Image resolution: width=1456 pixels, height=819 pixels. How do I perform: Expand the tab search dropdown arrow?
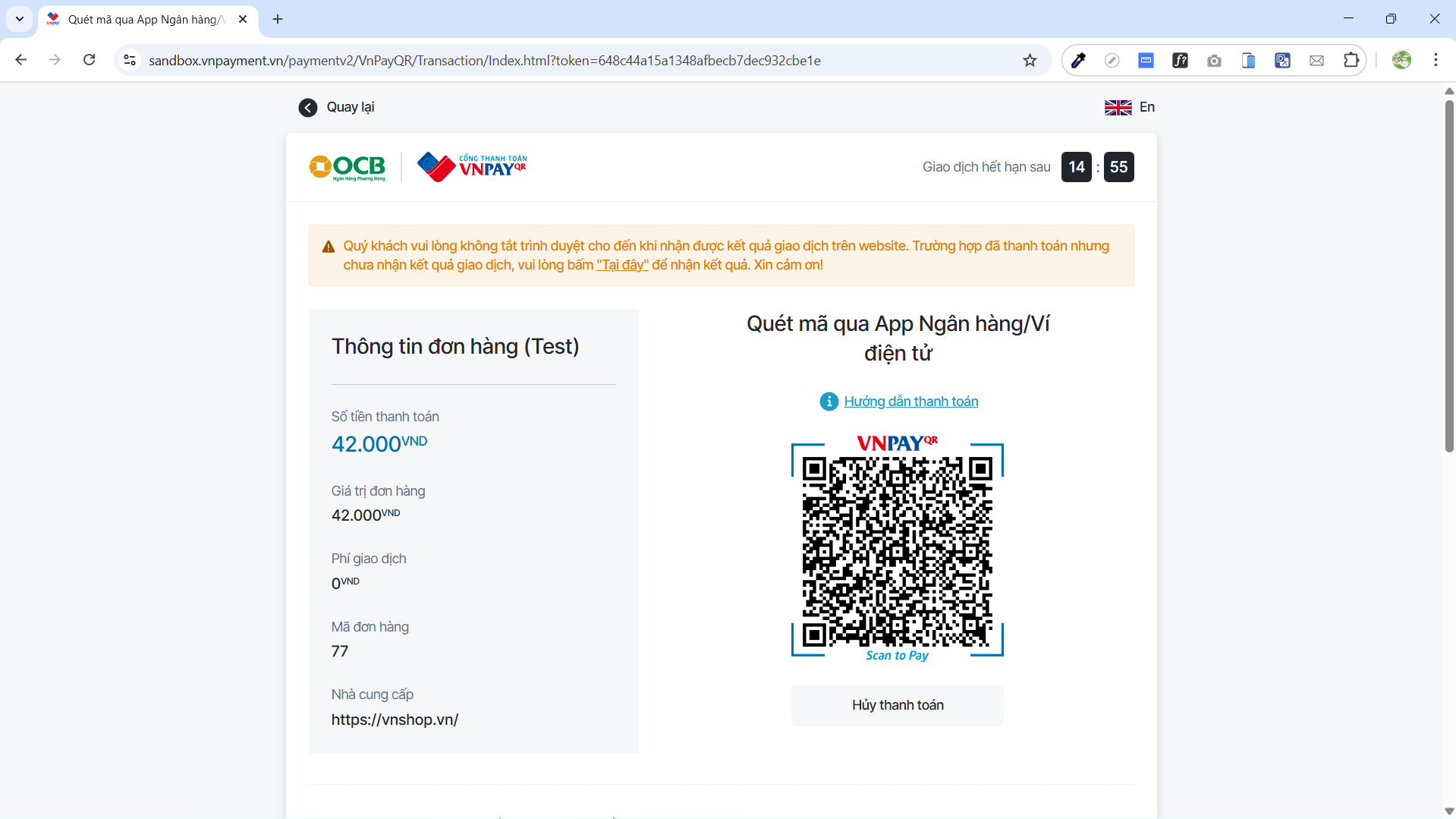[20, 19]
